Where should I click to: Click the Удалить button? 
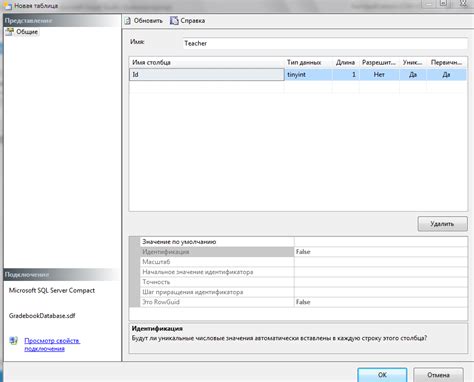pyautogui.click(x=442, y=224)
